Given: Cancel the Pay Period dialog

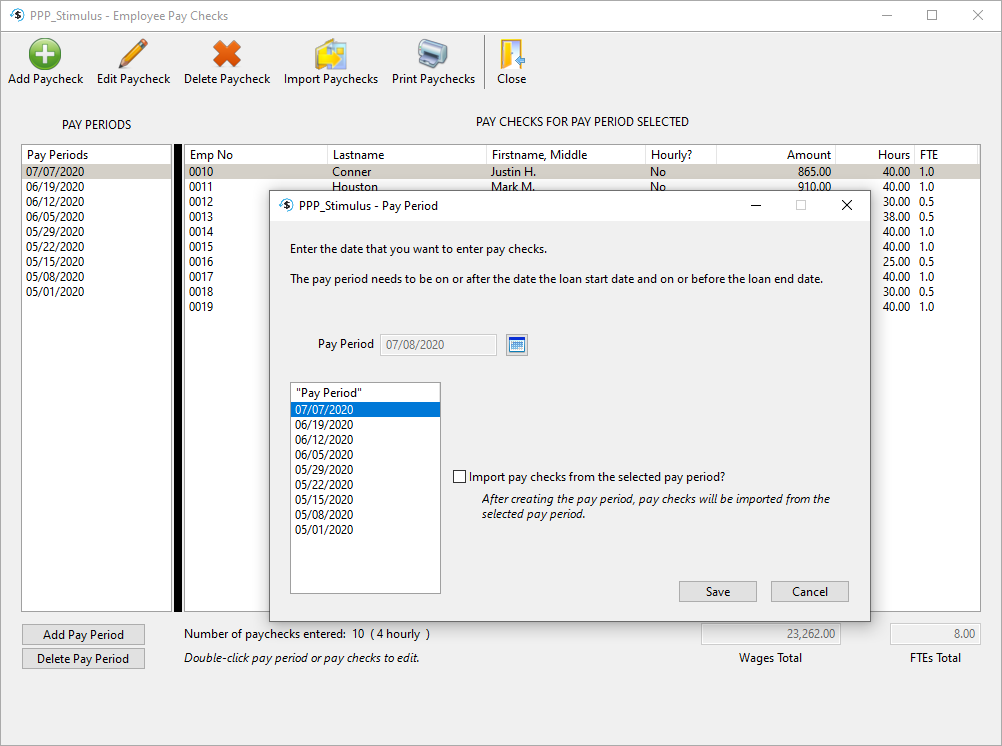Looking at the screenshot, I should (x=809, y=591).
